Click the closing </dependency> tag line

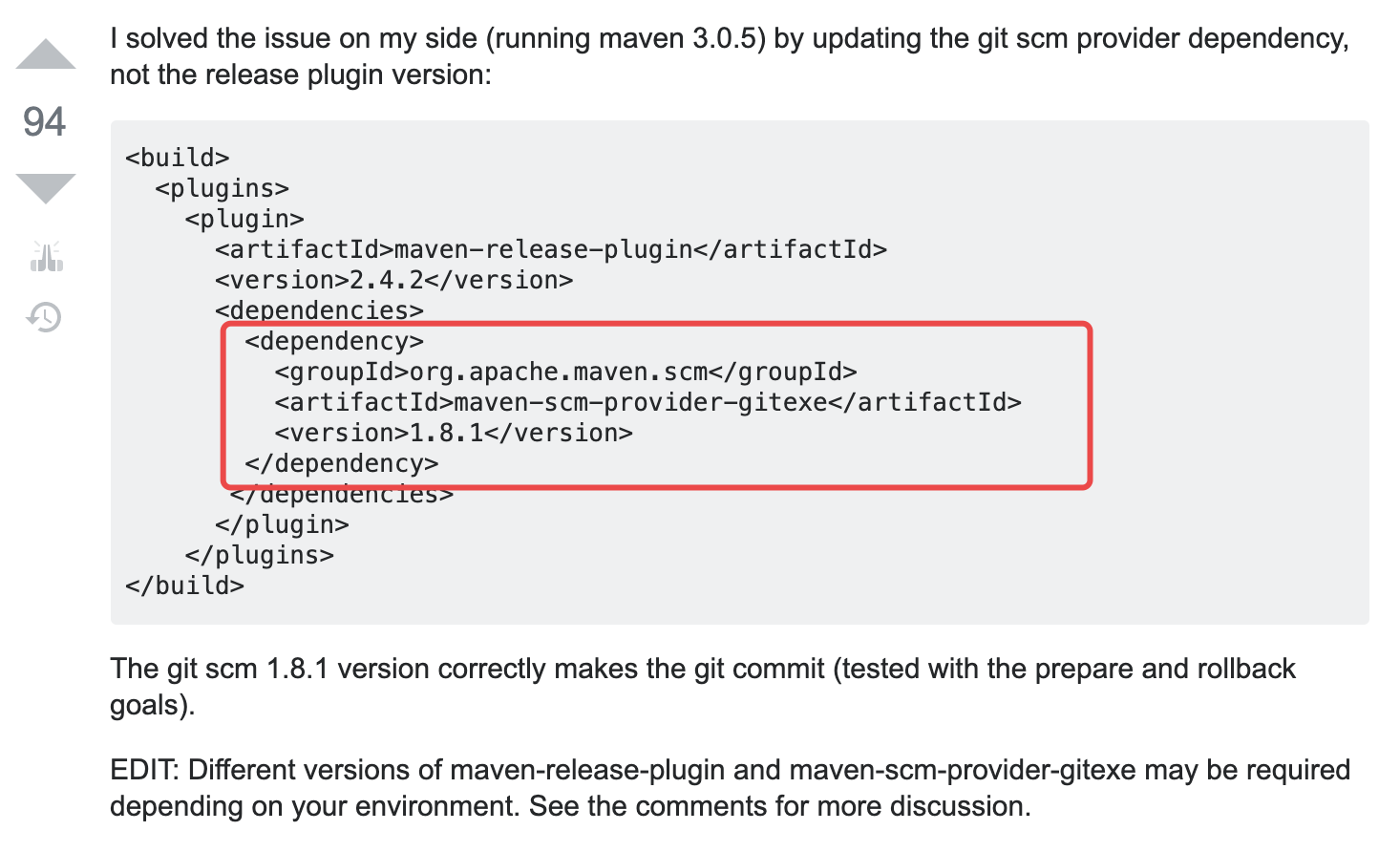click(x=342, y=463)
